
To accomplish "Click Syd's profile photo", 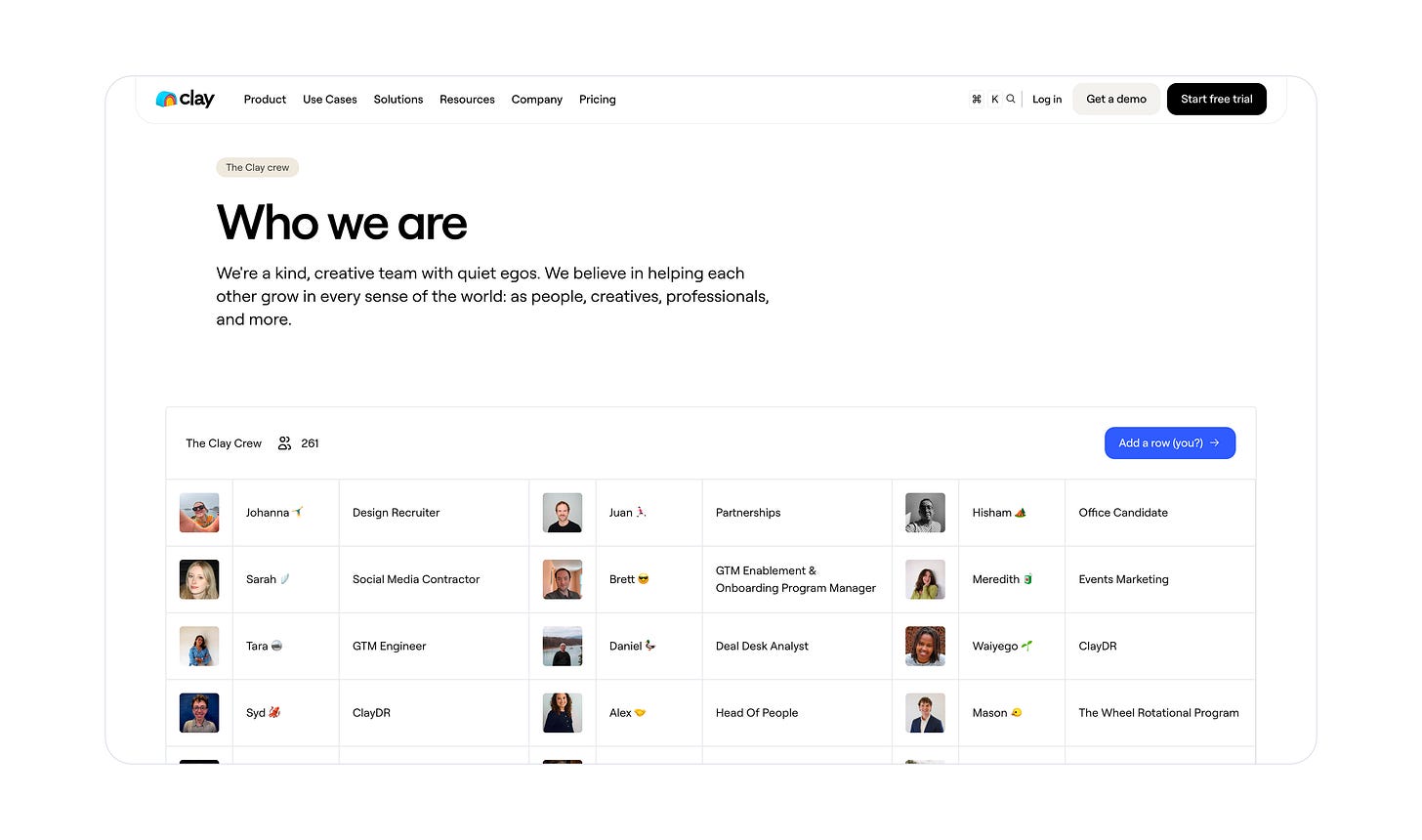I will tap(199, 713).
